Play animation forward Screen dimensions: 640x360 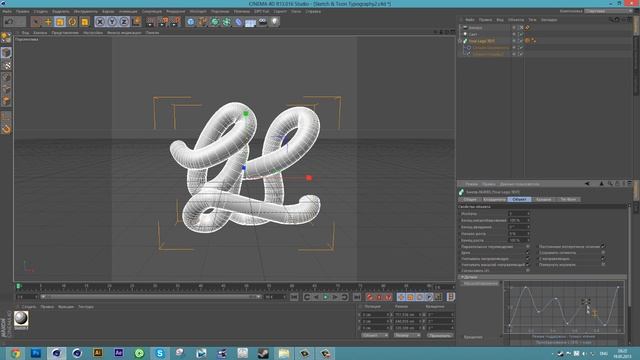click(x=325, y=297)
